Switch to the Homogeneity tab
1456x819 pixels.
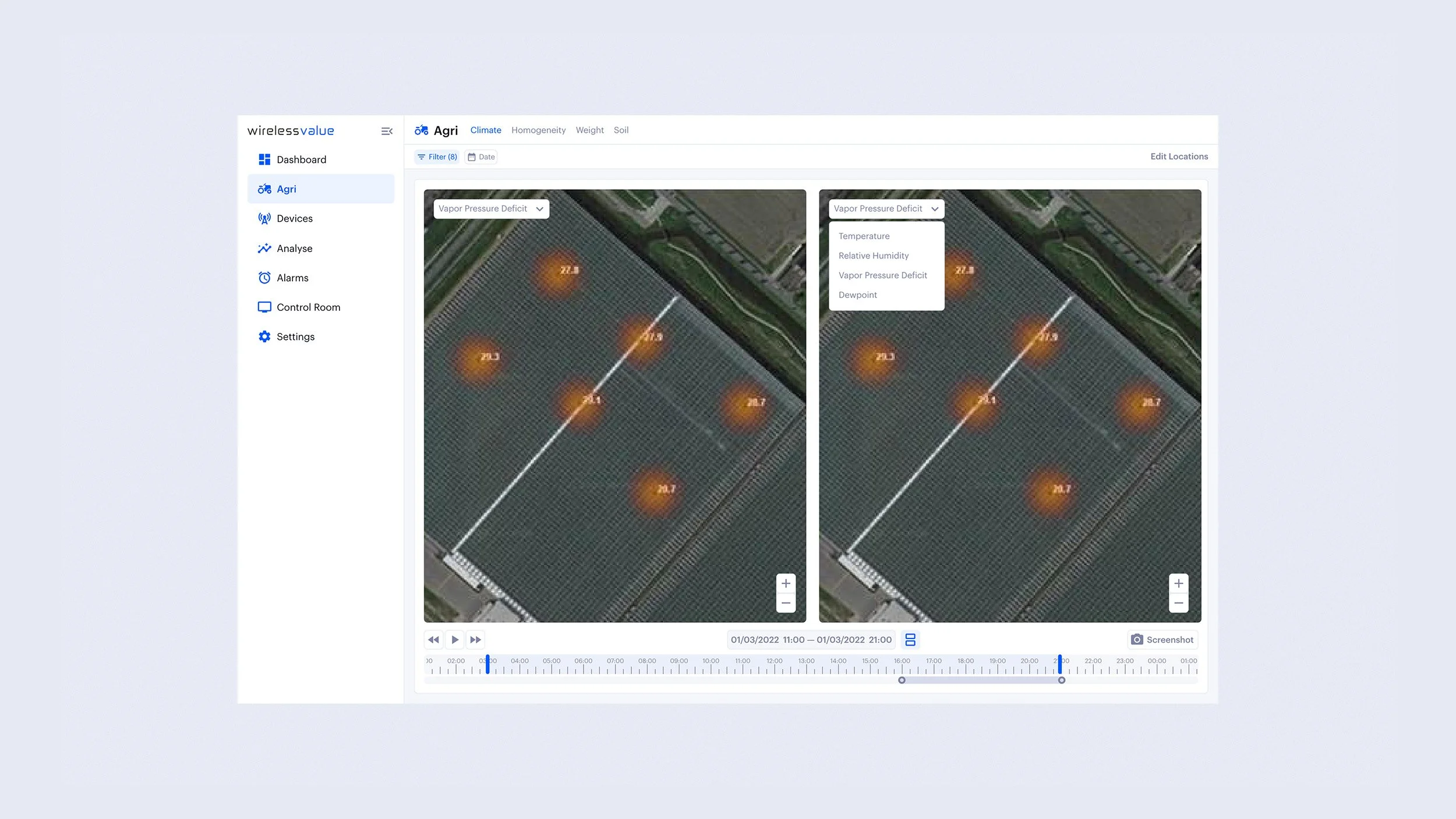tap(538, 130)
